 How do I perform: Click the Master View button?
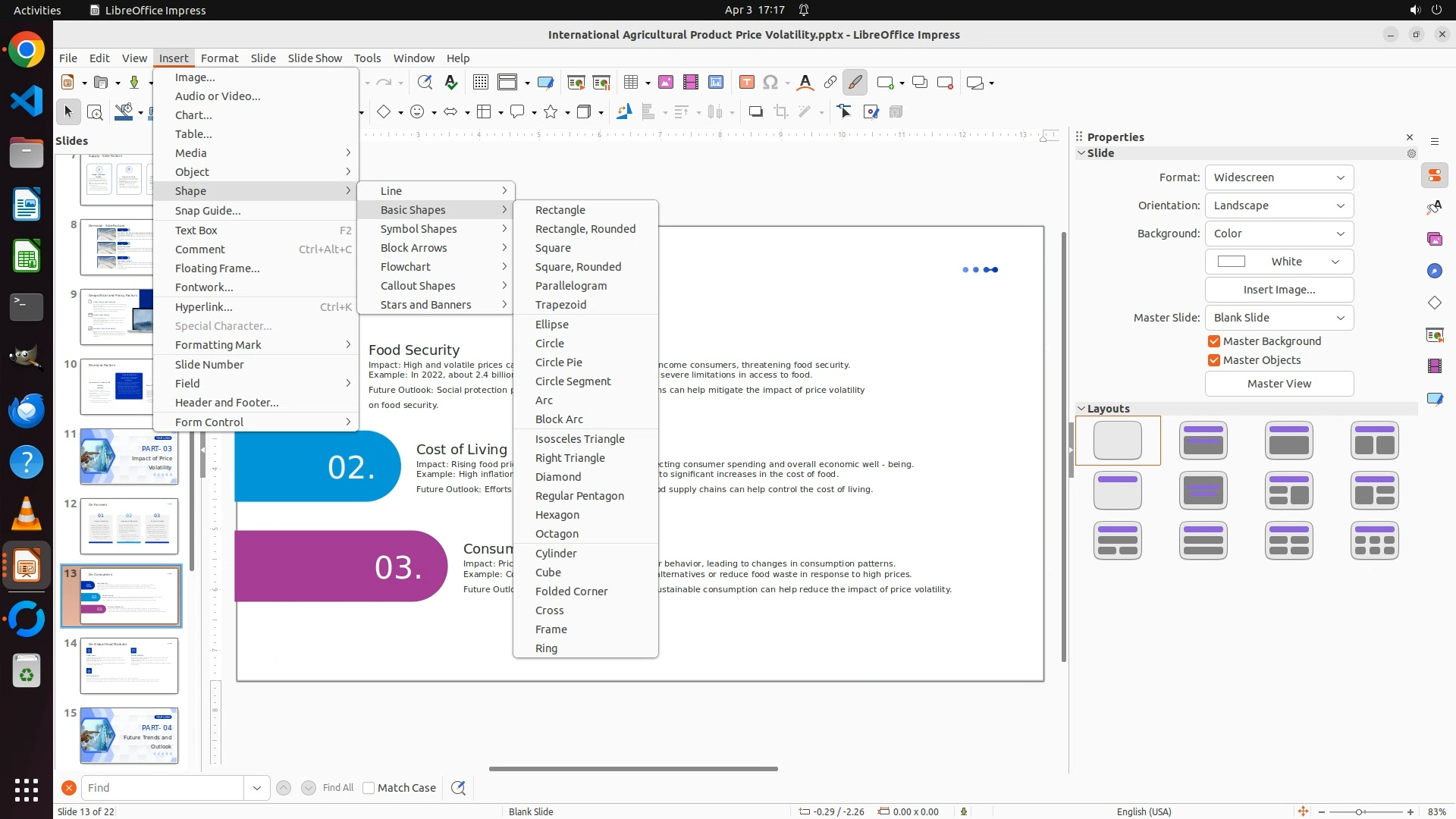pyautogui.click(x=1279, y=384)
